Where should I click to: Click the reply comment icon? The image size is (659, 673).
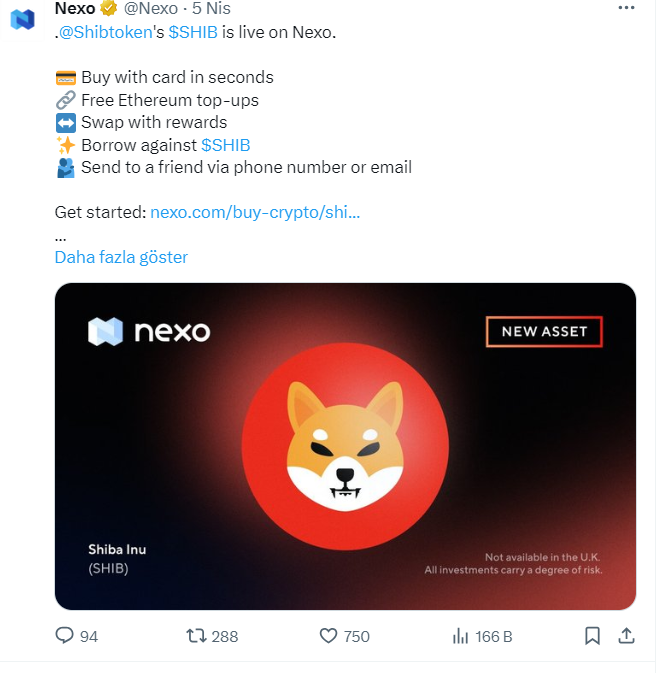[x=65, y=635]
